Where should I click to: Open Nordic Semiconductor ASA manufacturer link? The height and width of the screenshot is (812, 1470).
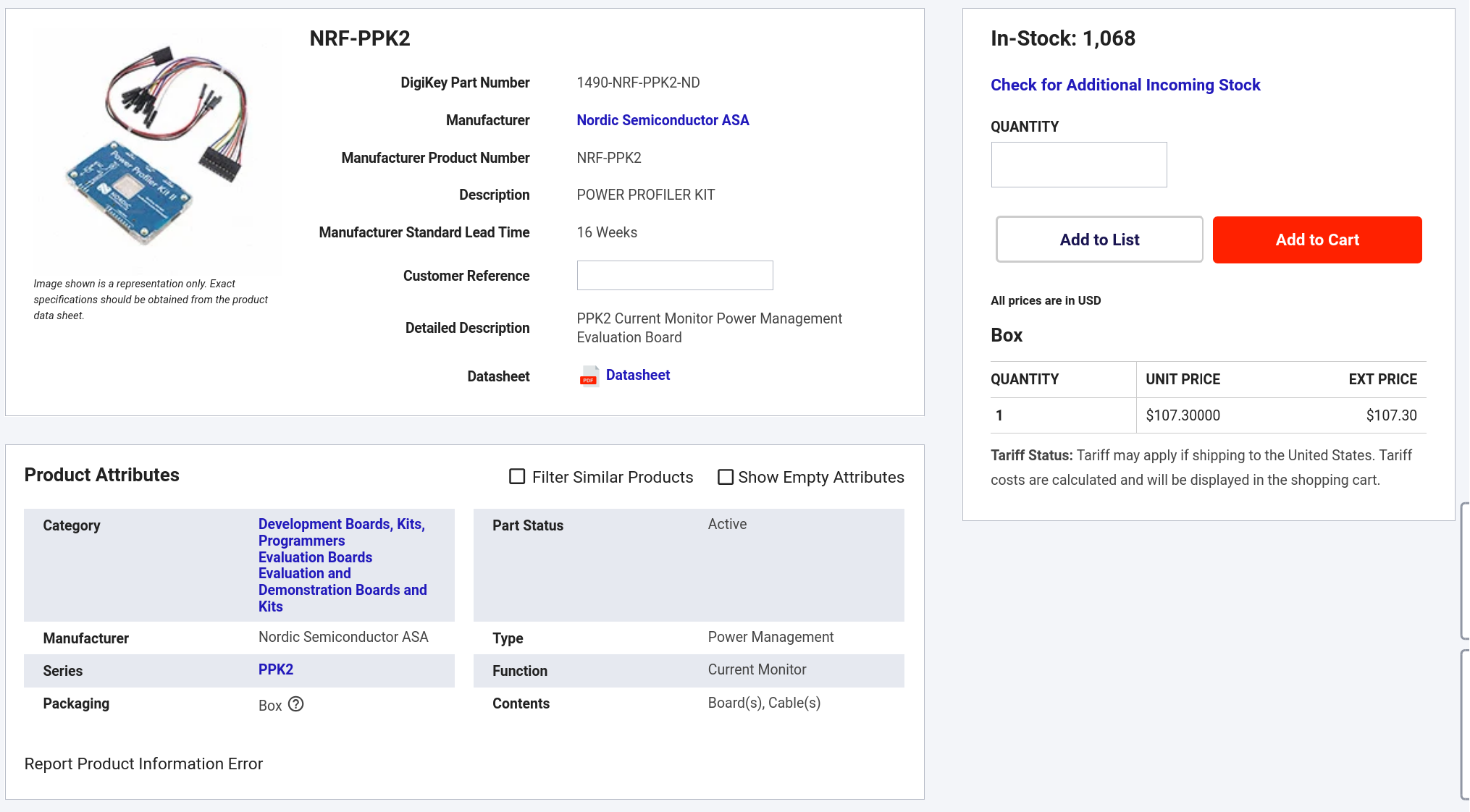[x=663, y=120]
